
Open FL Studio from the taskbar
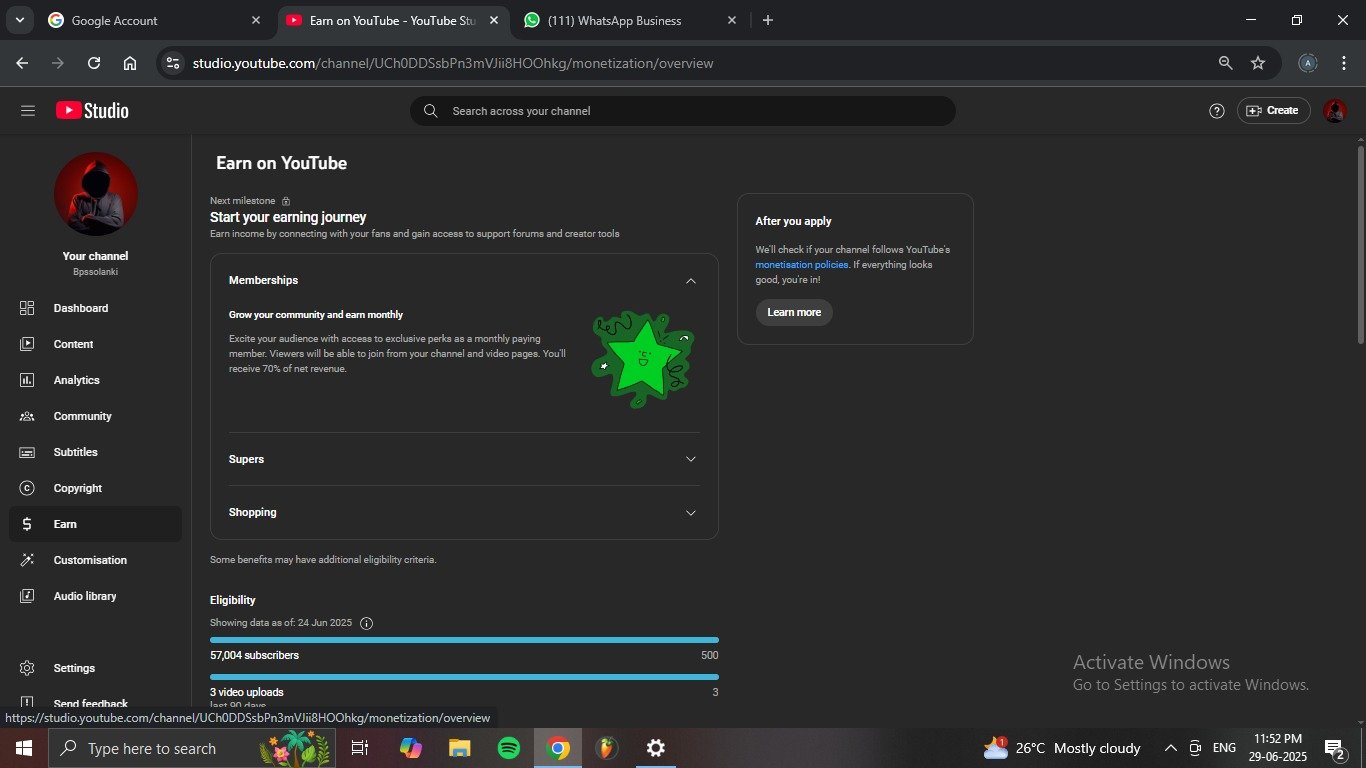(606, 748)
